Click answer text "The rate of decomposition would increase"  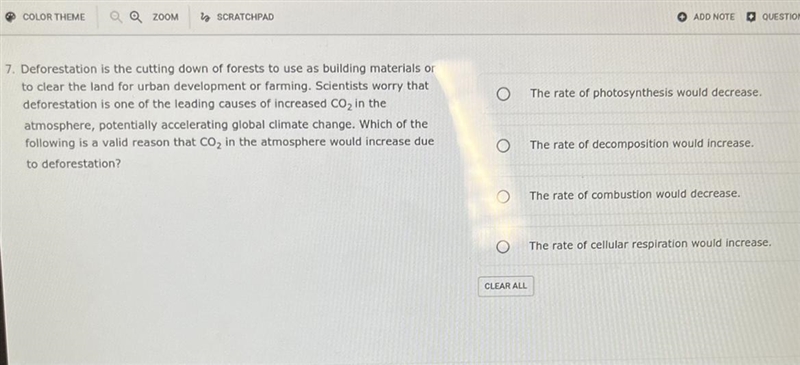(x=641, y=144)
